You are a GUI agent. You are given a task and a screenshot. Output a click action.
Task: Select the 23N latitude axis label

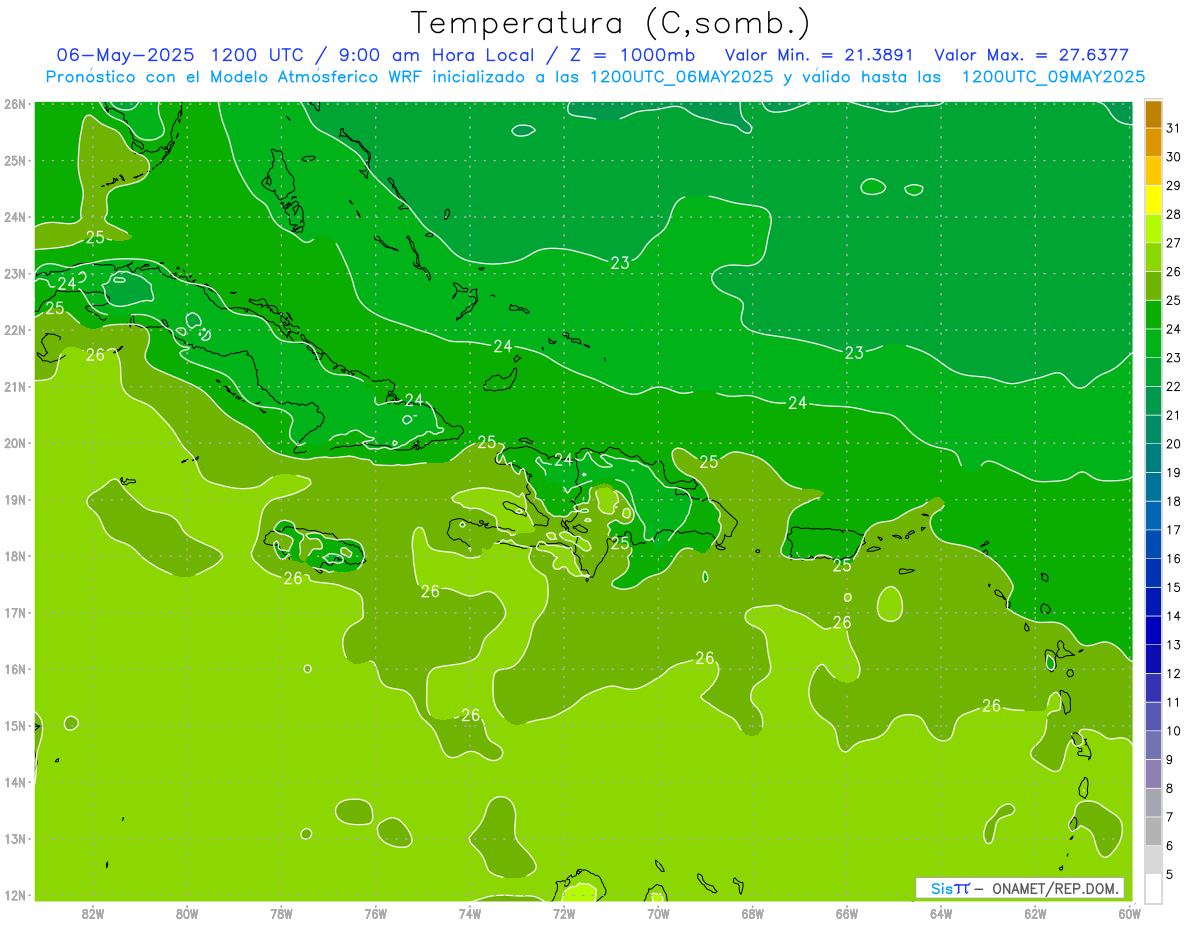coord(15,273)
